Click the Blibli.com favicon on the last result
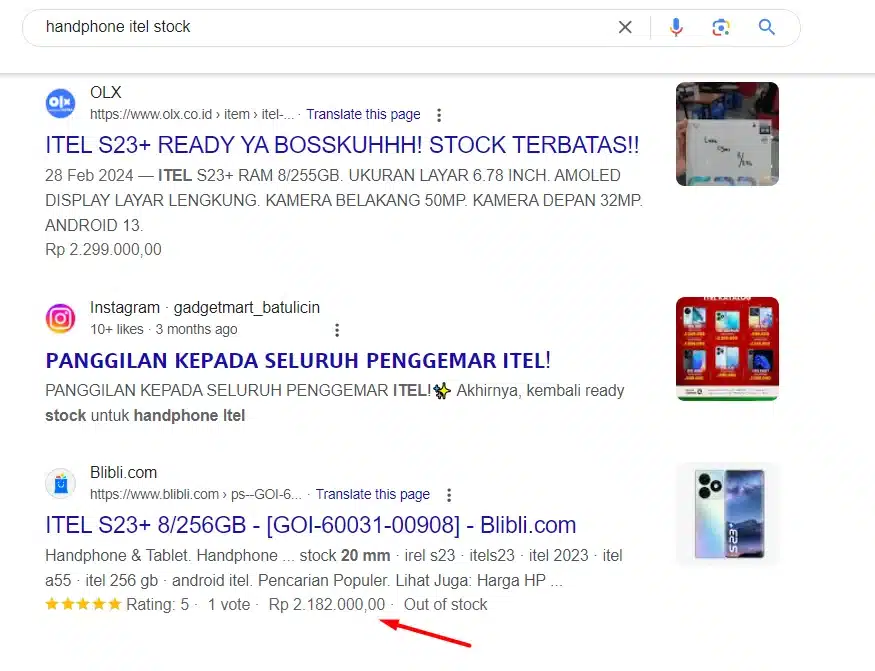 pos(60,483)
